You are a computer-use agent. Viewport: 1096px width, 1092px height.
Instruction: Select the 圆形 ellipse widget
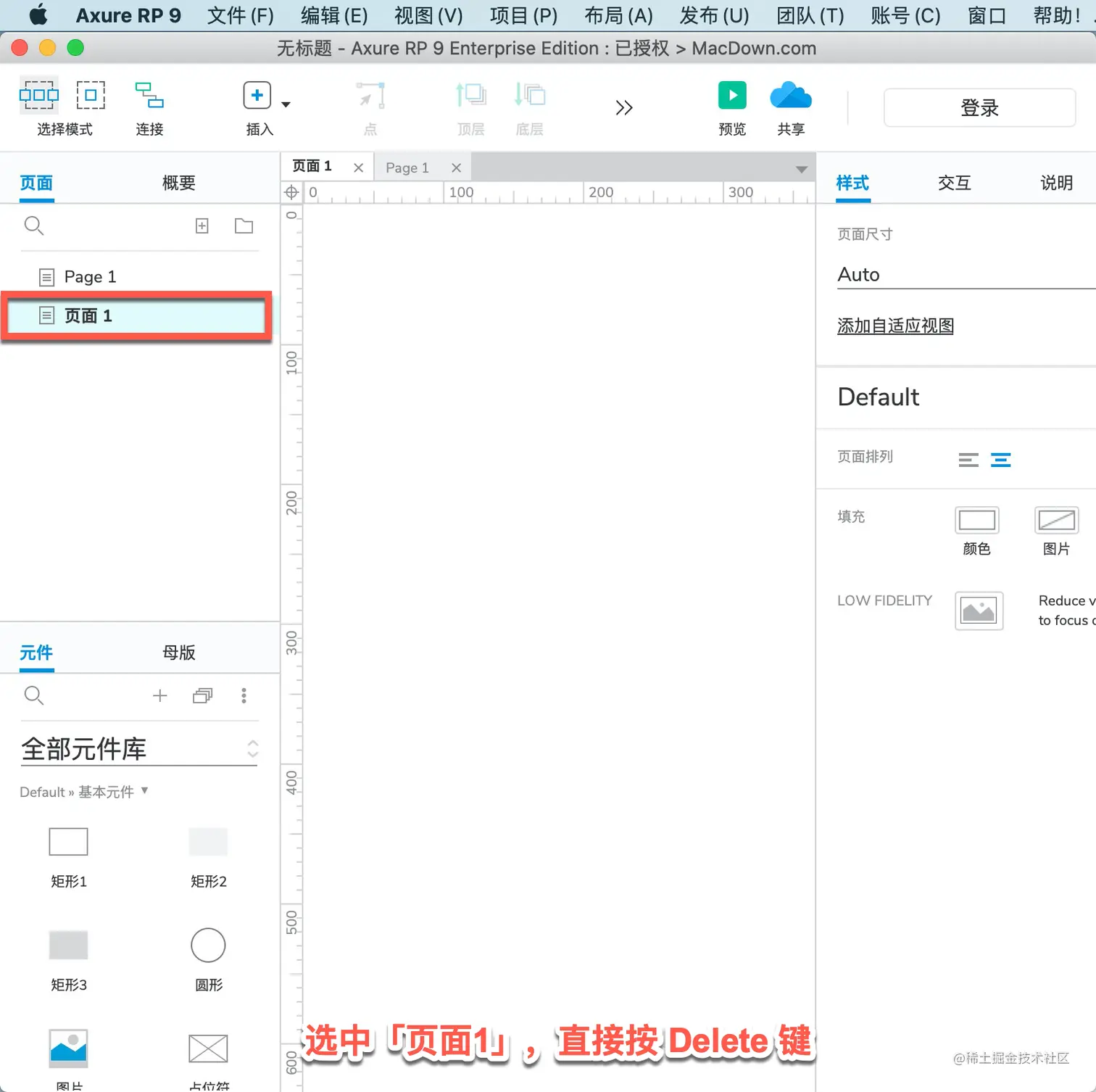(208, 945)
